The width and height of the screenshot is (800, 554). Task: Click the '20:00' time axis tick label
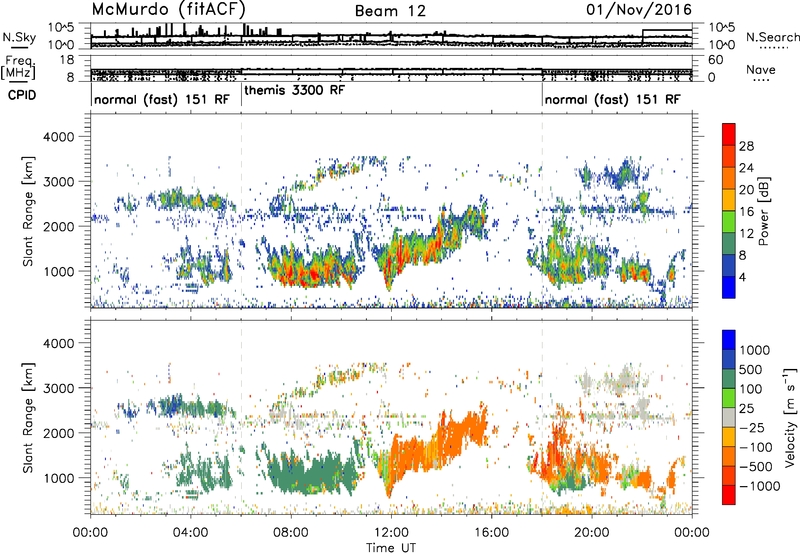(592, 533)
